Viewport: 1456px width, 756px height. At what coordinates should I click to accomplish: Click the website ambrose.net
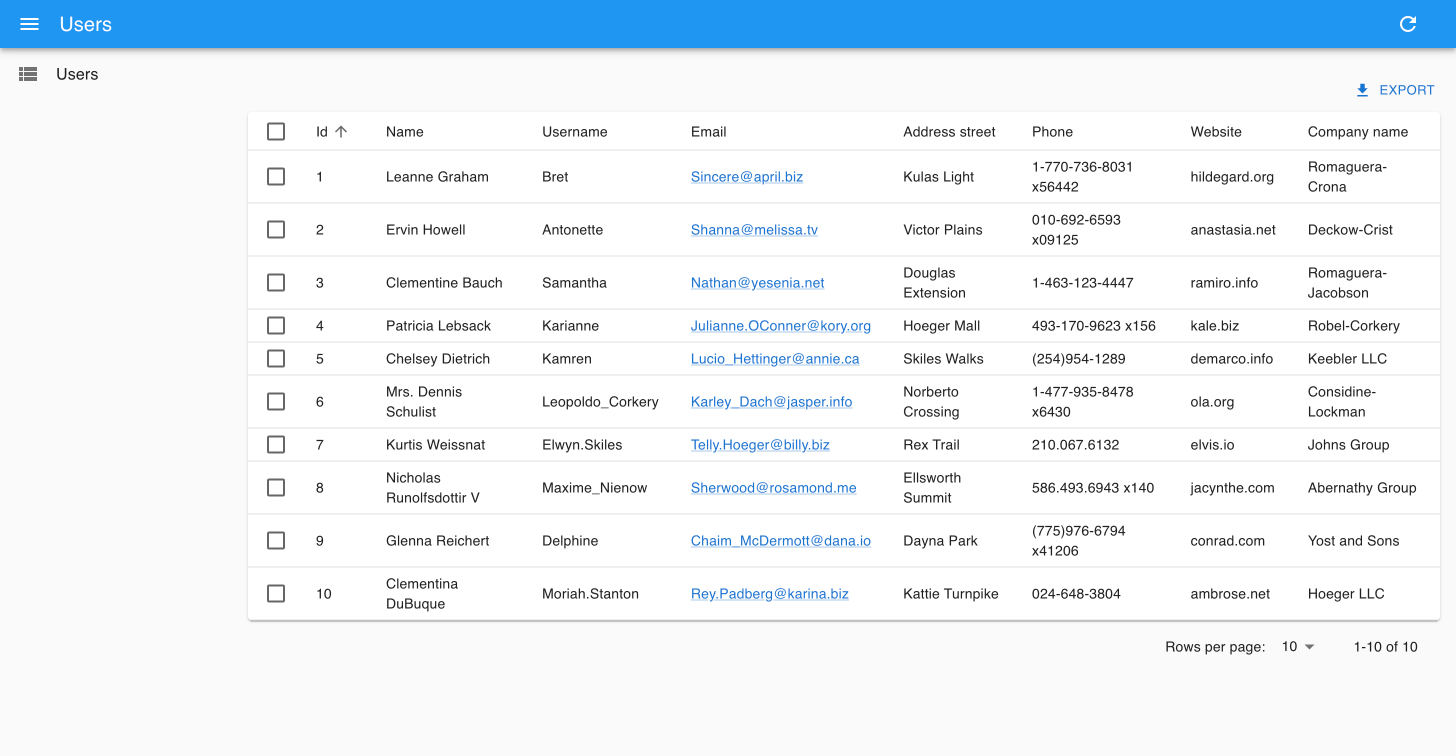[1230, 593]
